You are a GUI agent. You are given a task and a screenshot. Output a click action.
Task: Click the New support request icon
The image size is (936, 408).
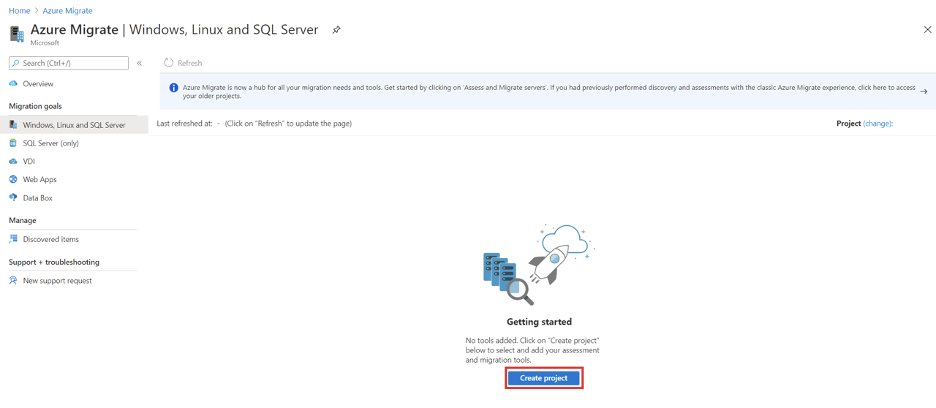pyautogui.click(x=13, y=281)
